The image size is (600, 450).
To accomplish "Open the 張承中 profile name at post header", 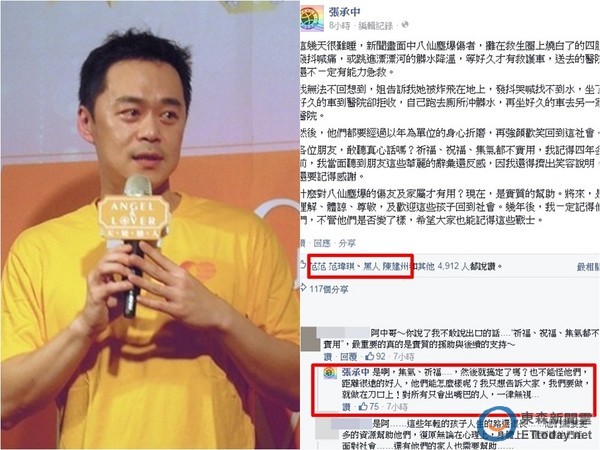I will tap(345, 12).
